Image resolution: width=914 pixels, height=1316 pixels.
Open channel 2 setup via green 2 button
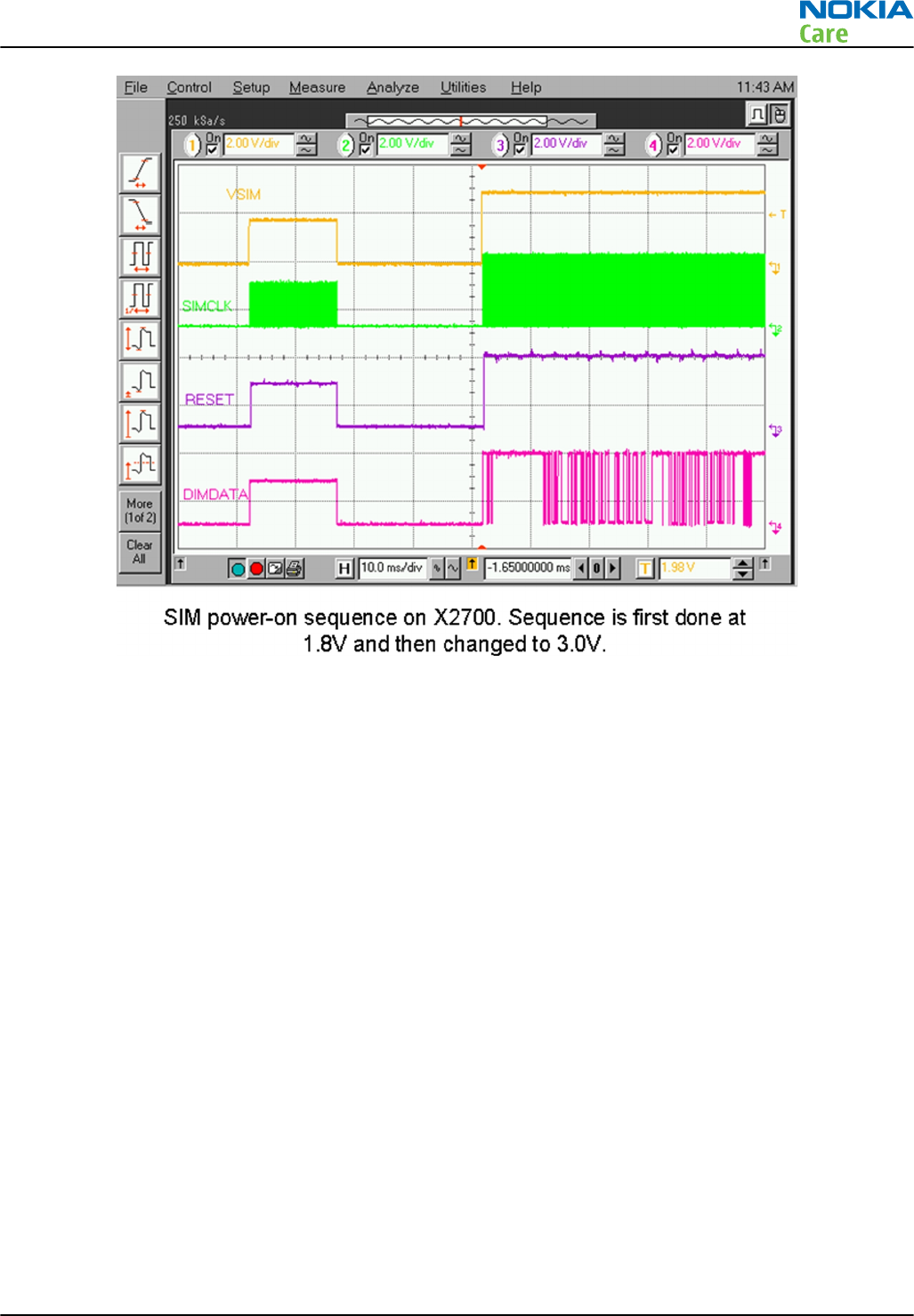click(346, 144)
